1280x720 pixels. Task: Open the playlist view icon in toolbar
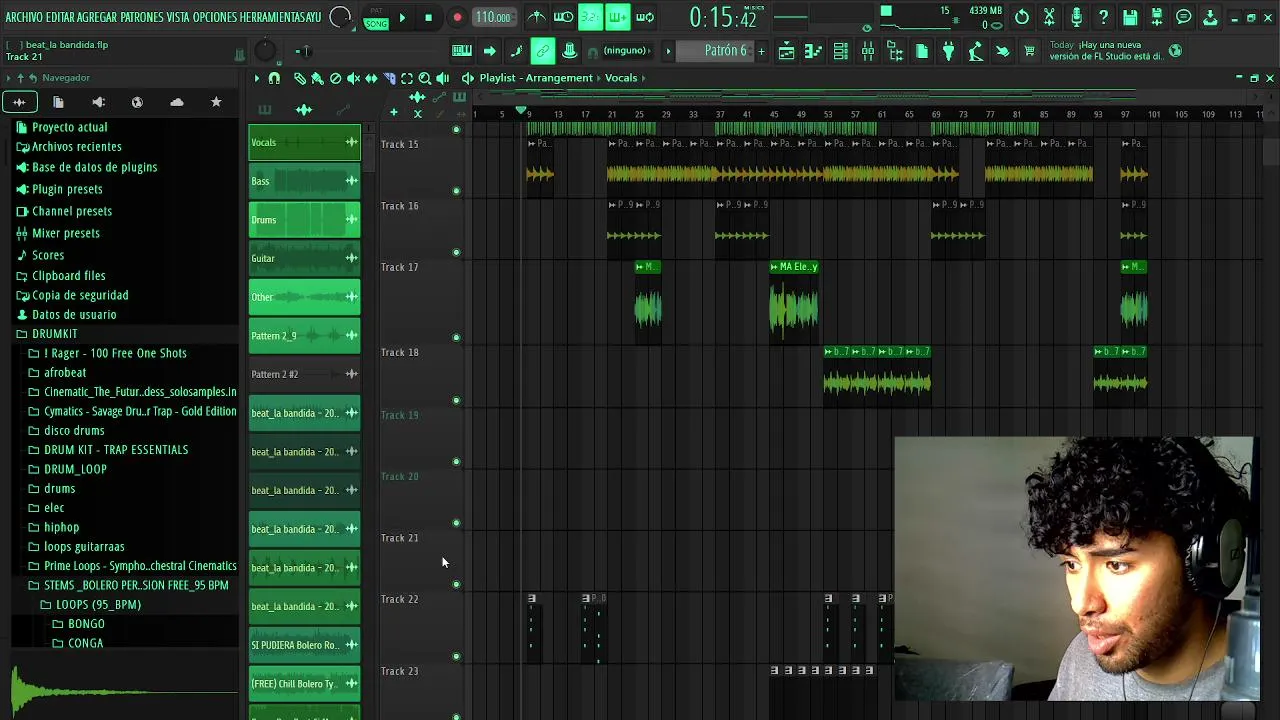[x=786, y=51]
